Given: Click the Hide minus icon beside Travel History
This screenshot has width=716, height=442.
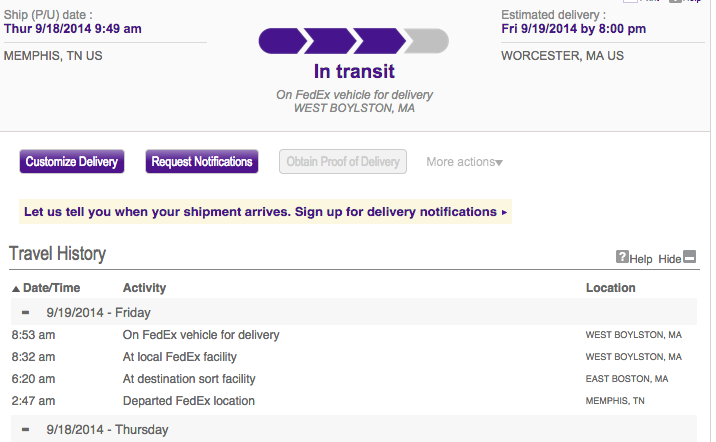Looking at the screenshot, I should click(689, 257).
